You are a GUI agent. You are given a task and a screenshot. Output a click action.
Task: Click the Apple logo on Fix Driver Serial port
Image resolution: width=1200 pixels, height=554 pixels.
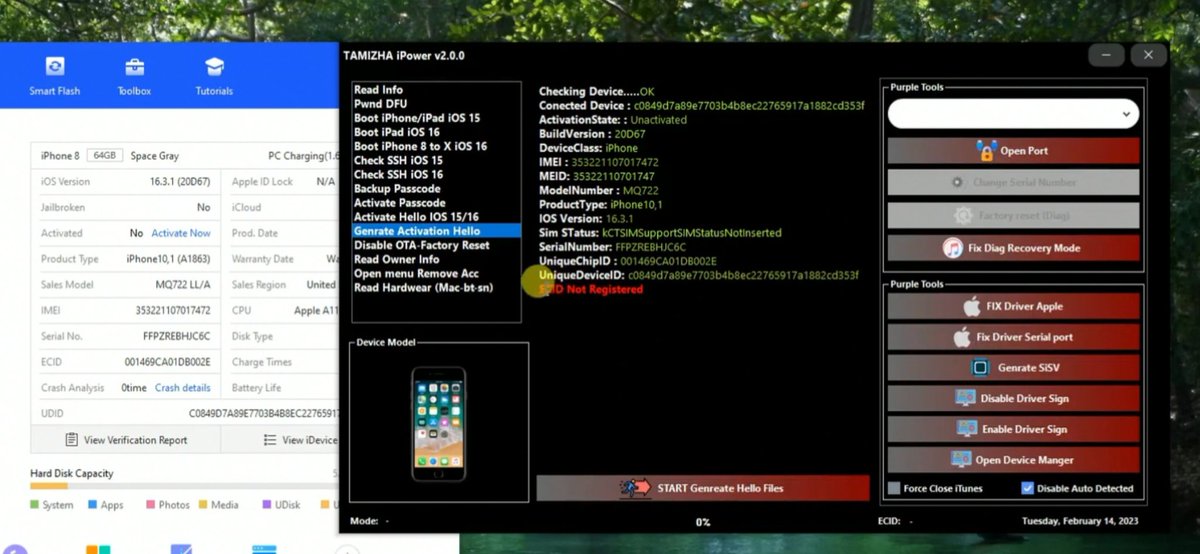click(x=961, y=337)
